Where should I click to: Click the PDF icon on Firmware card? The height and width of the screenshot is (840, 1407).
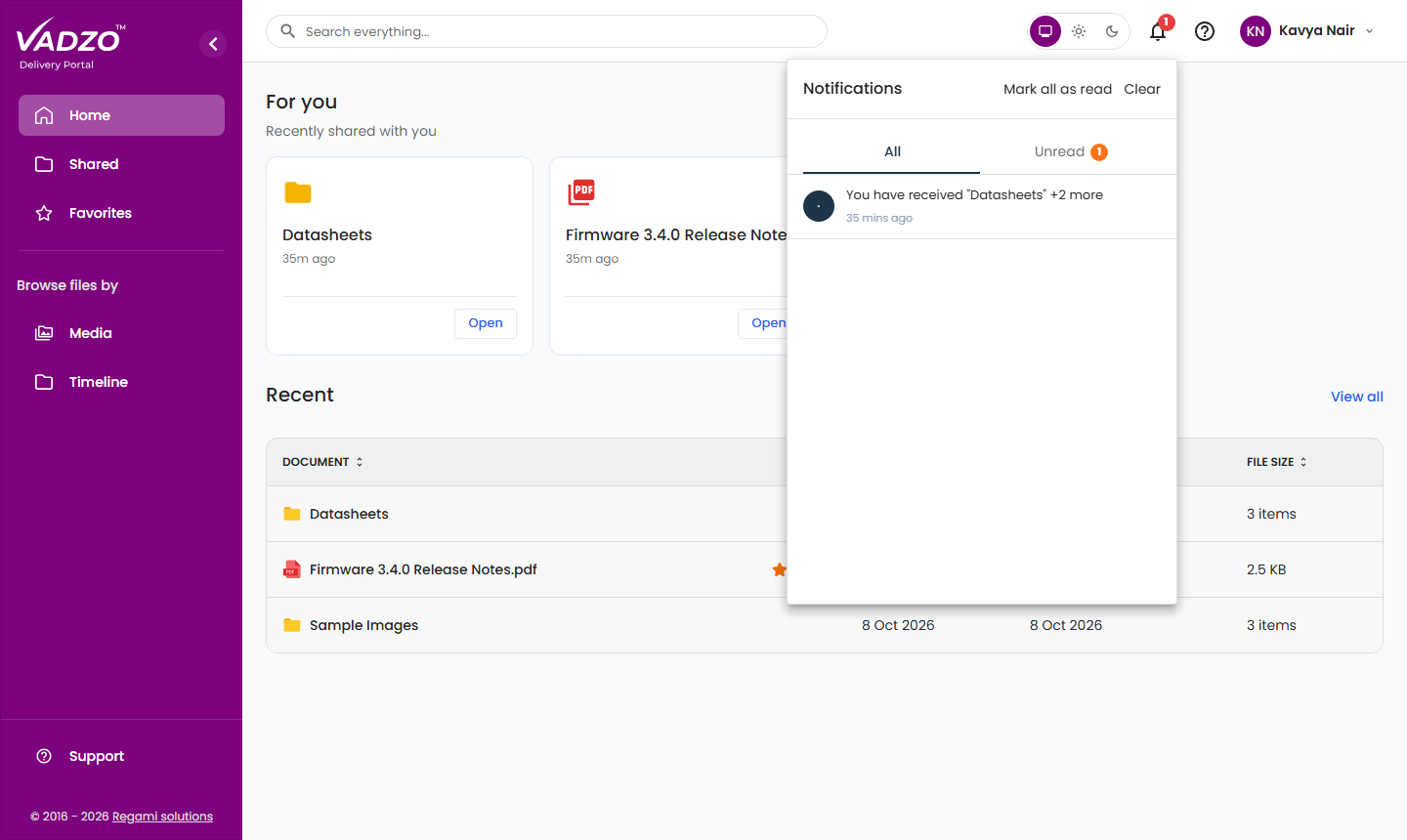click(581, 192)
